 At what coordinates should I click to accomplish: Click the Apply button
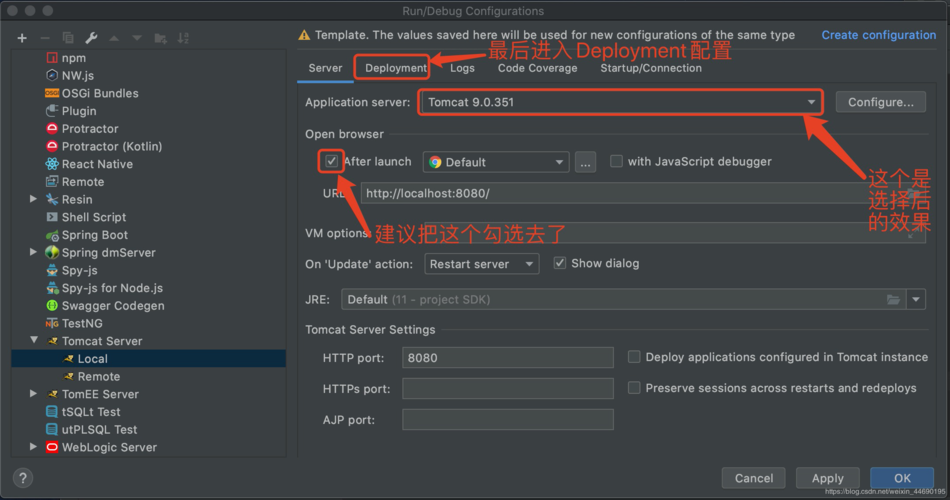pos(828,478)
